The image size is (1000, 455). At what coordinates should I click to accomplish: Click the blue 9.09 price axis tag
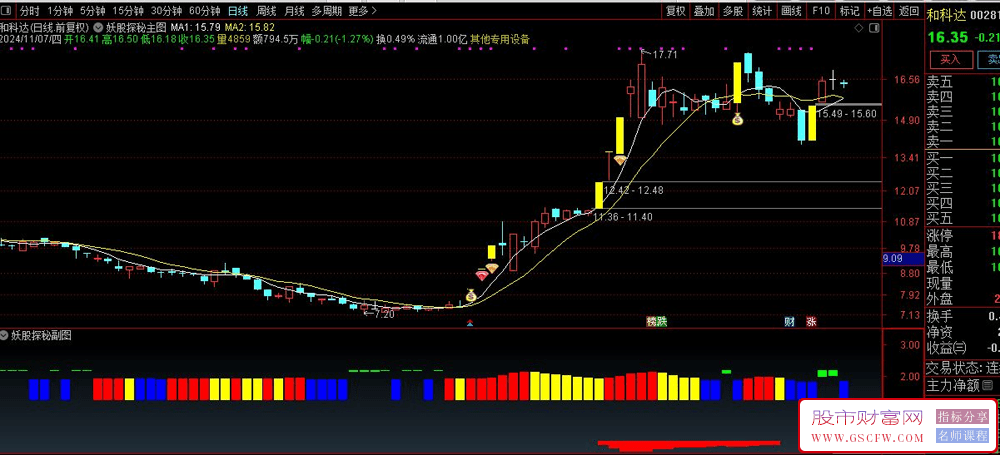pos(903,259)
